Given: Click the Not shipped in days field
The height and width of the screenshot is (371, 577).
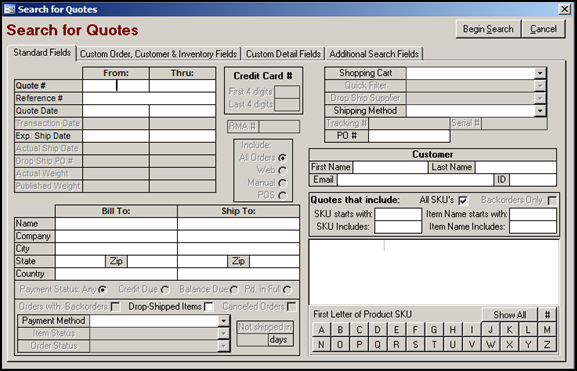Looking at the screenshot, I should pyautogui.click(x=253, y=340).
